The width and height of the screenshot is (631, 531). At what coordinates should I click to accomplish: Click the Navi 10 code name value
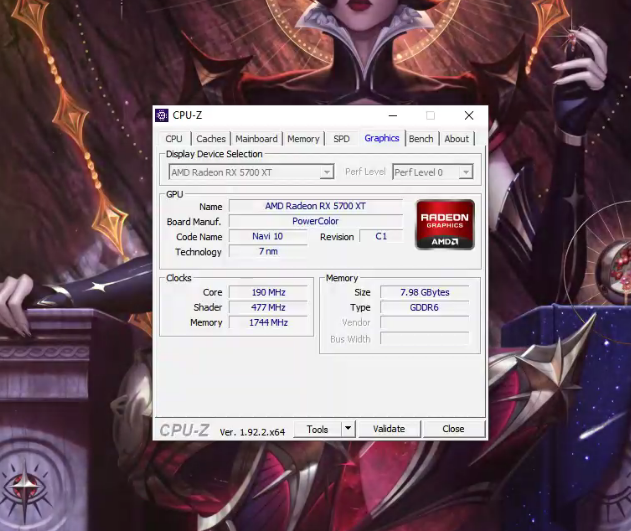pos(268,236)
